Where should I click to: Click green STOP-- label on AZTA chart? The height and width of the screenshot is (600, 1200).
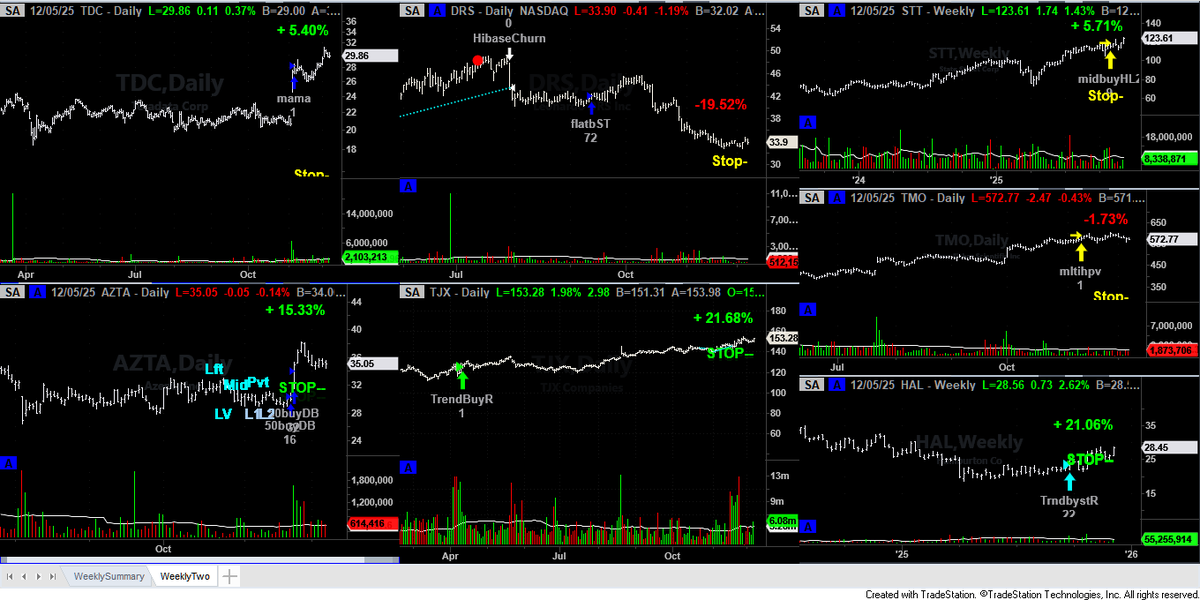303,387
